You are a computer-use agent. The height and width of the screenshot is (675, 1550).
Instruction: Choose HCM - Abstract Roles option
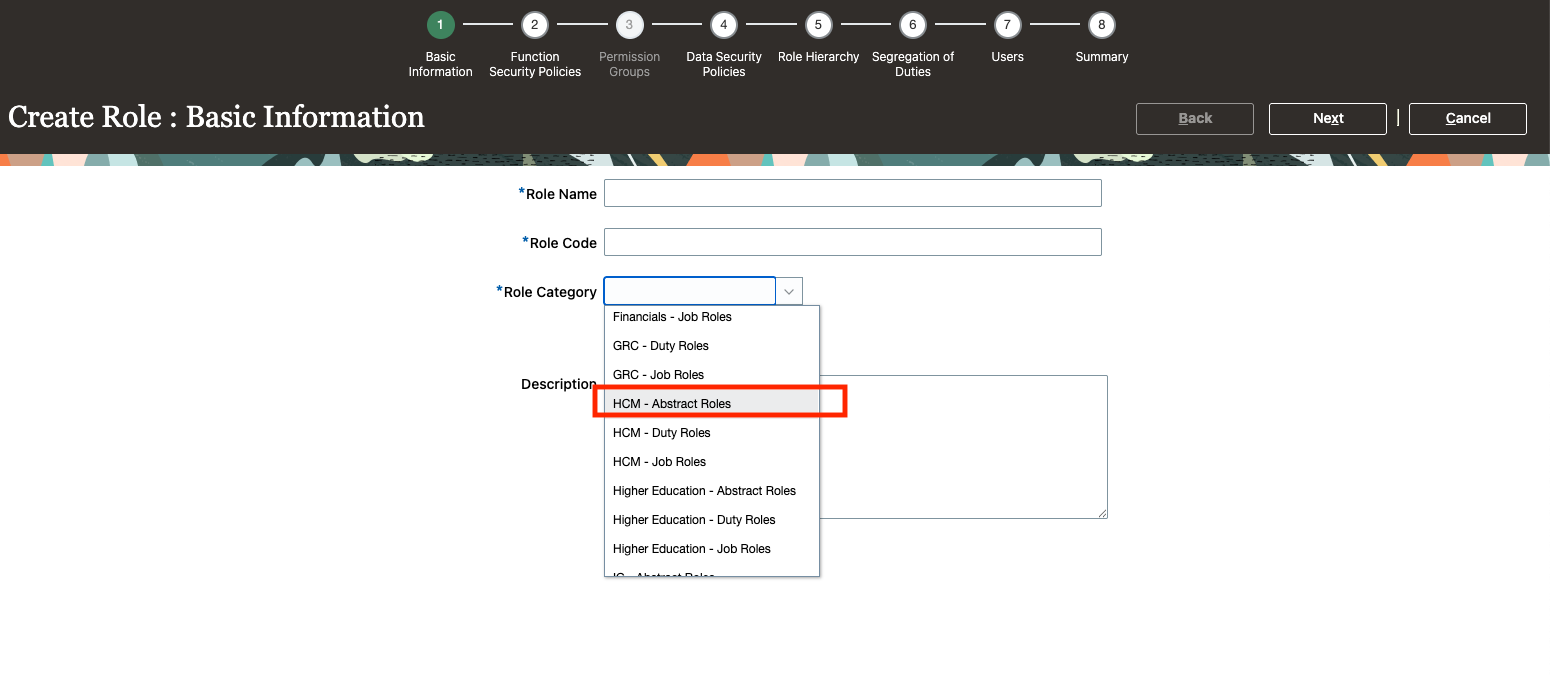672,404
